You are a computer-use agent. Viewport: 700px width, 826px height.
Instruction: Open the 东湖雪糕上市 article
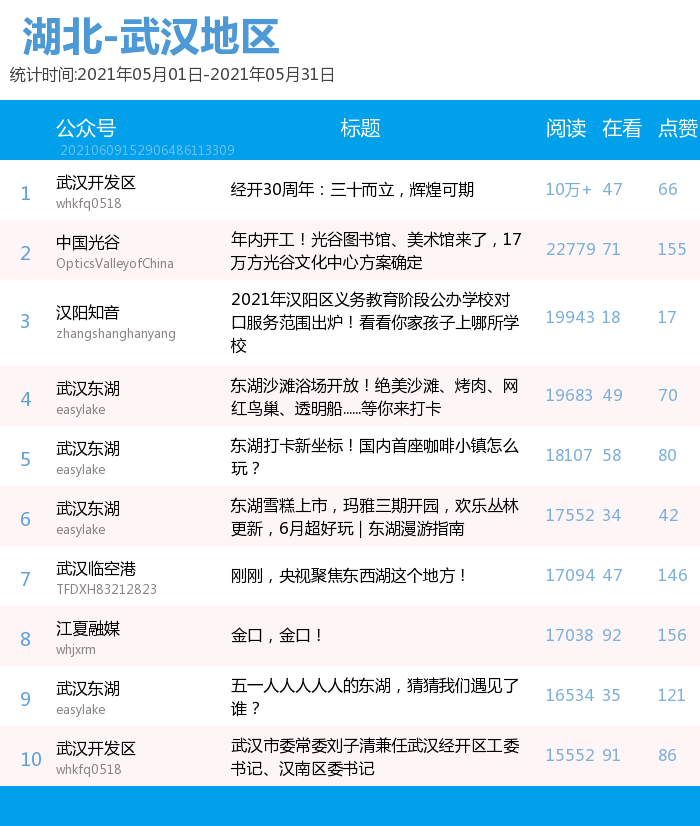[x=374, y=517]
